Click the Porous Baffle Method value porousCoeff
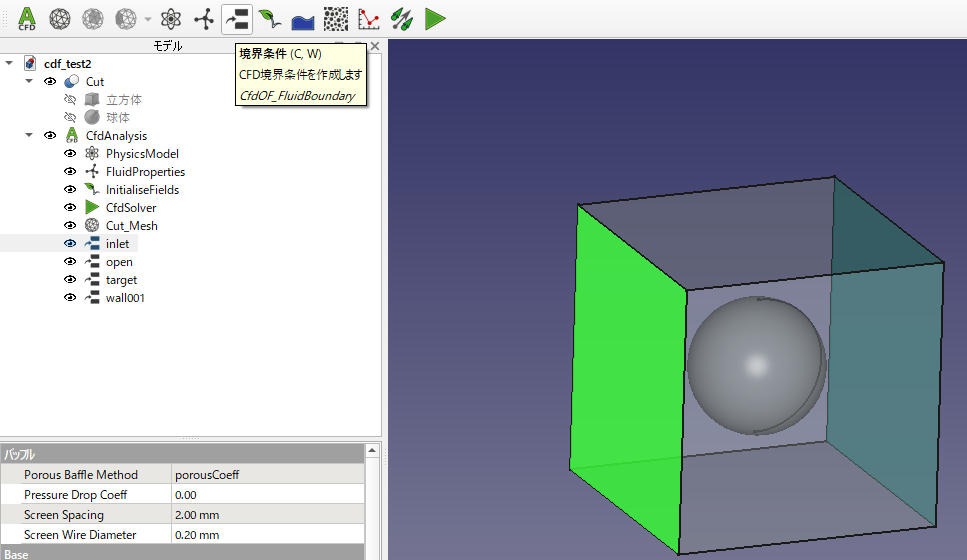 pos(265,475)
